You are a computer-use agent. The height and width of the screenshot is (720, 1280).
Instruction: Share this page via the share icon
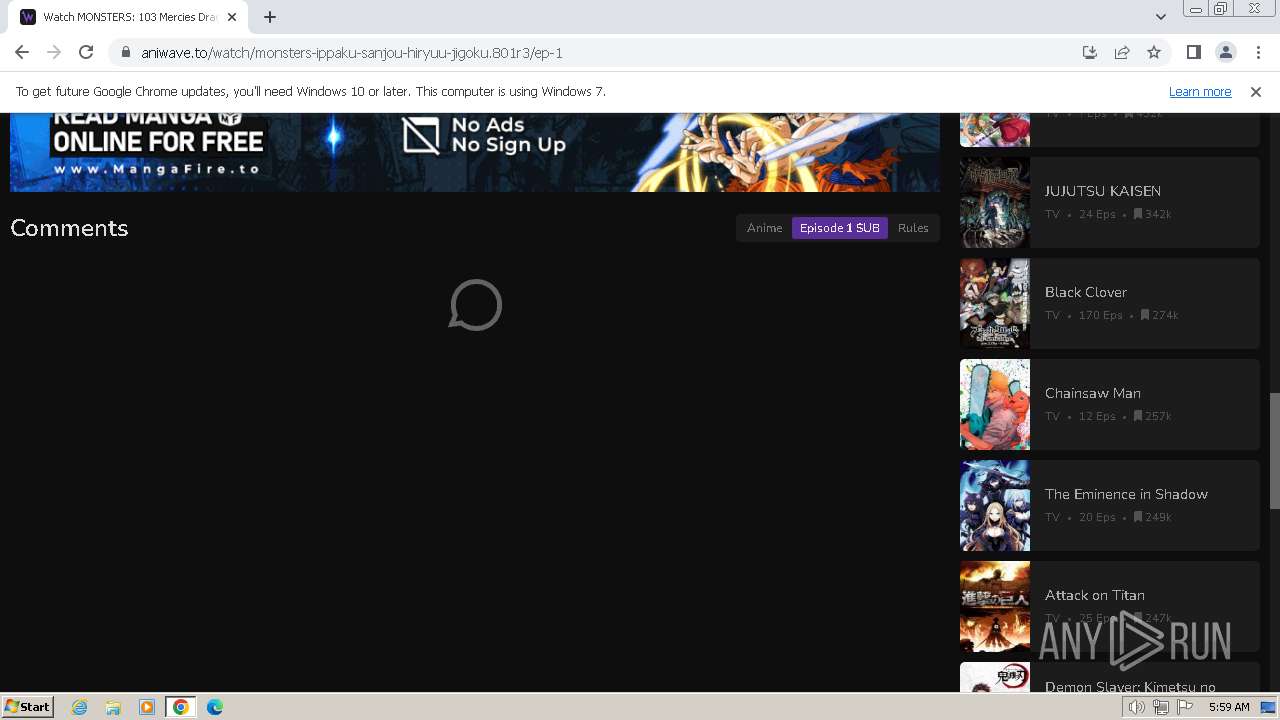pyautogui.click(x=1122, y=52)
